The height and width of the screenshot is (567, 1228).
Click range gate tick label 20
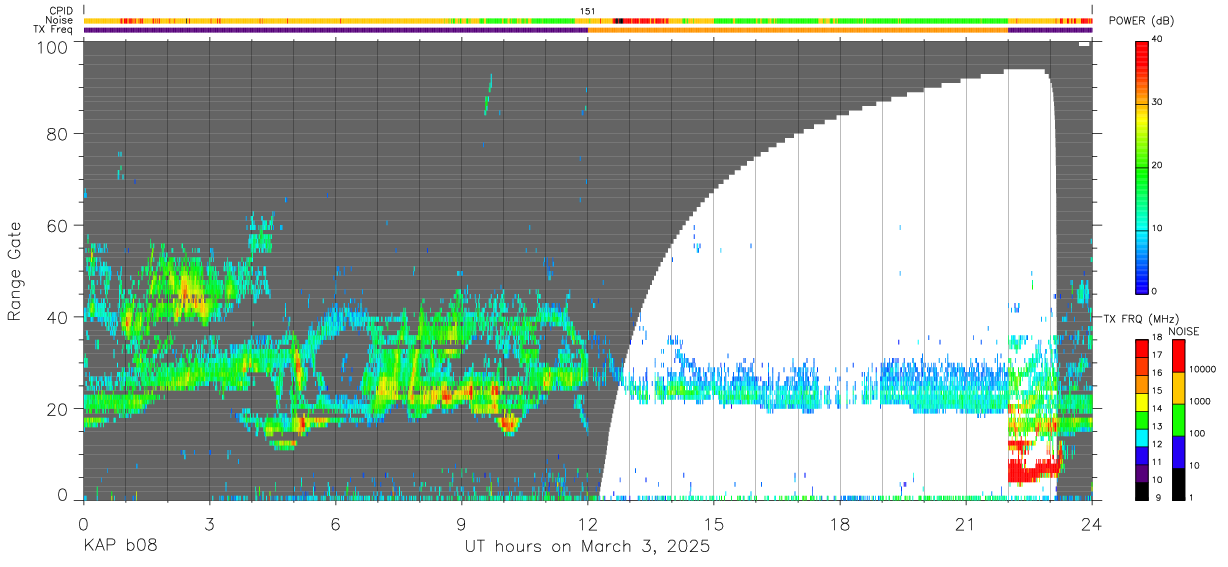57,409
